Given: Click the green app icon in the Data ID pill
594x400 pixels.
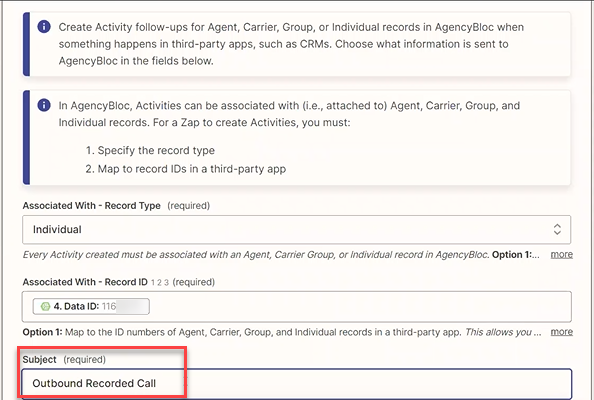Looking at the screenshot, I should pyautogui.click(x=45, y=306).
